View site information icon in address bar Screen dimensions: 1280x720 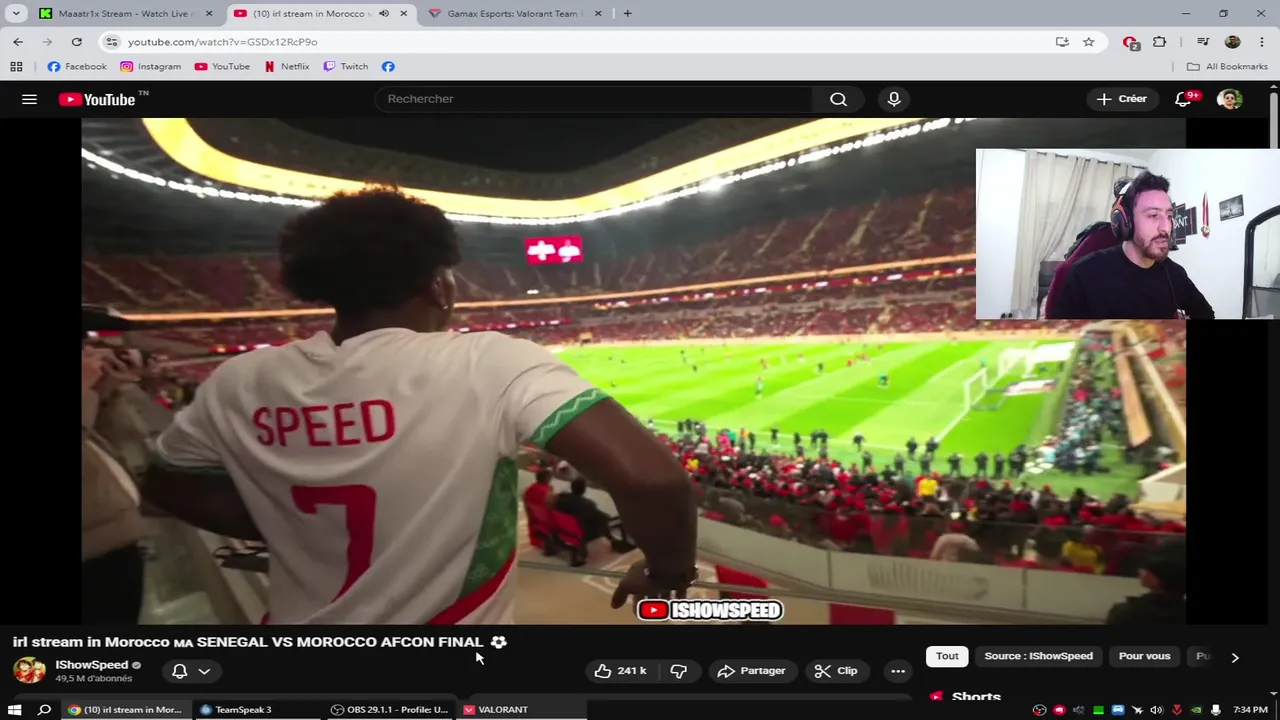point(112,41)
